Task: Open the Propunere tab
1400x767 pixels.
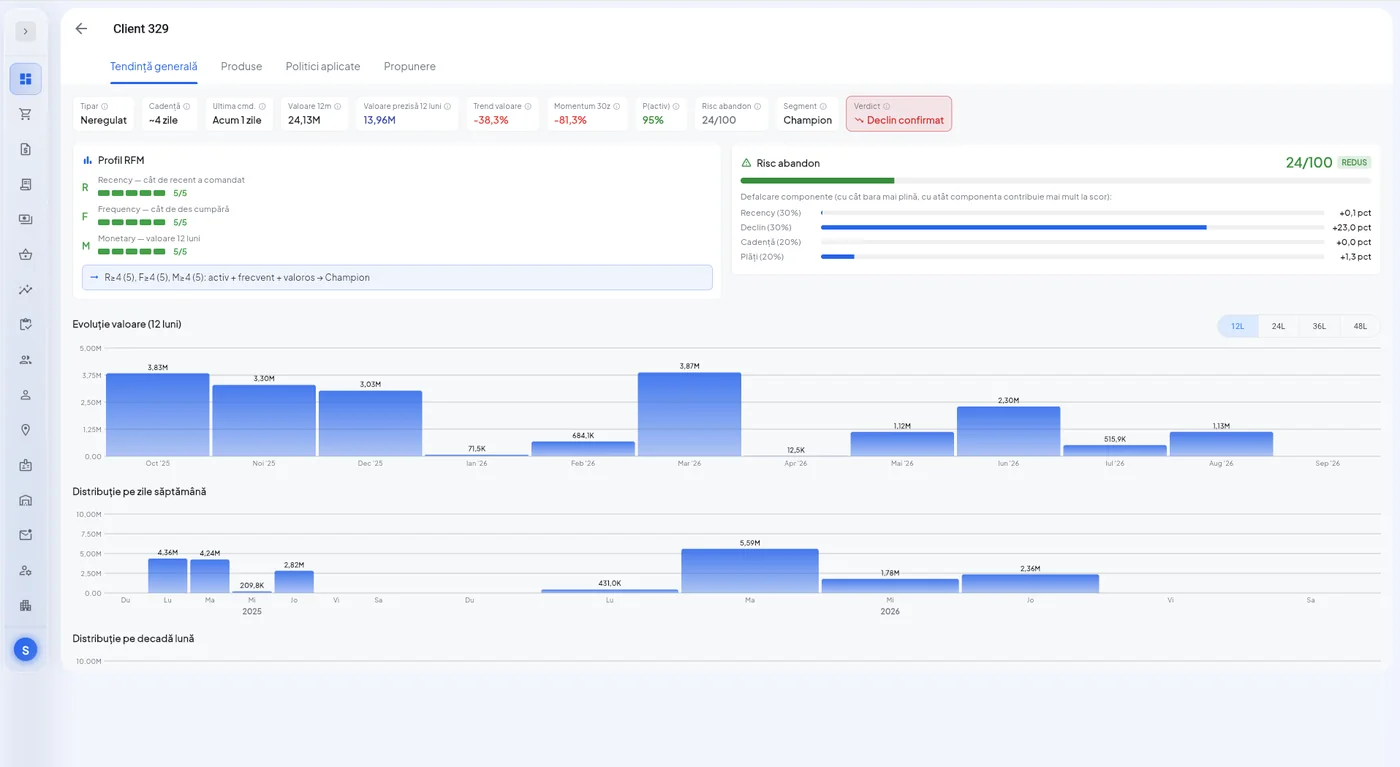Action: (410, 66)
